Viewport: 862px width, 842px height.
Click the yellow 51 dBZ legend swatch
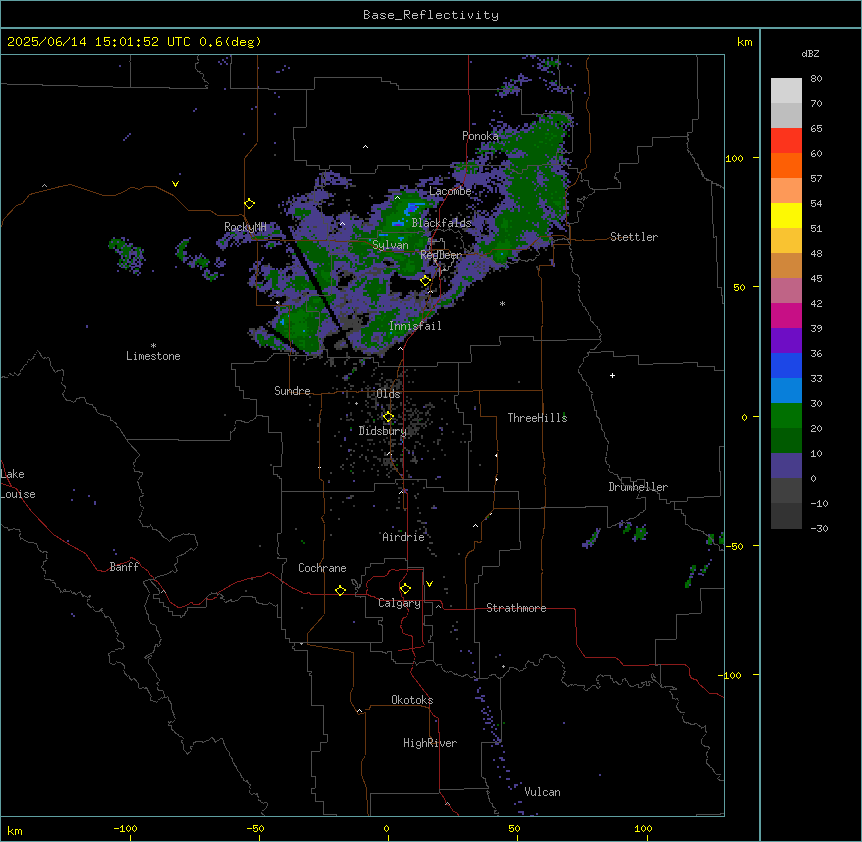coord(786,215)
